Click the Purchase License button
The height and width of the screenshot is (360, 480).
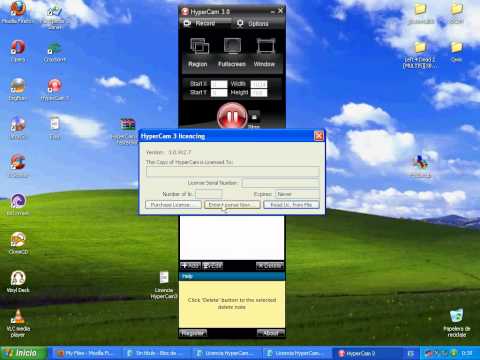tap(173, 205)
